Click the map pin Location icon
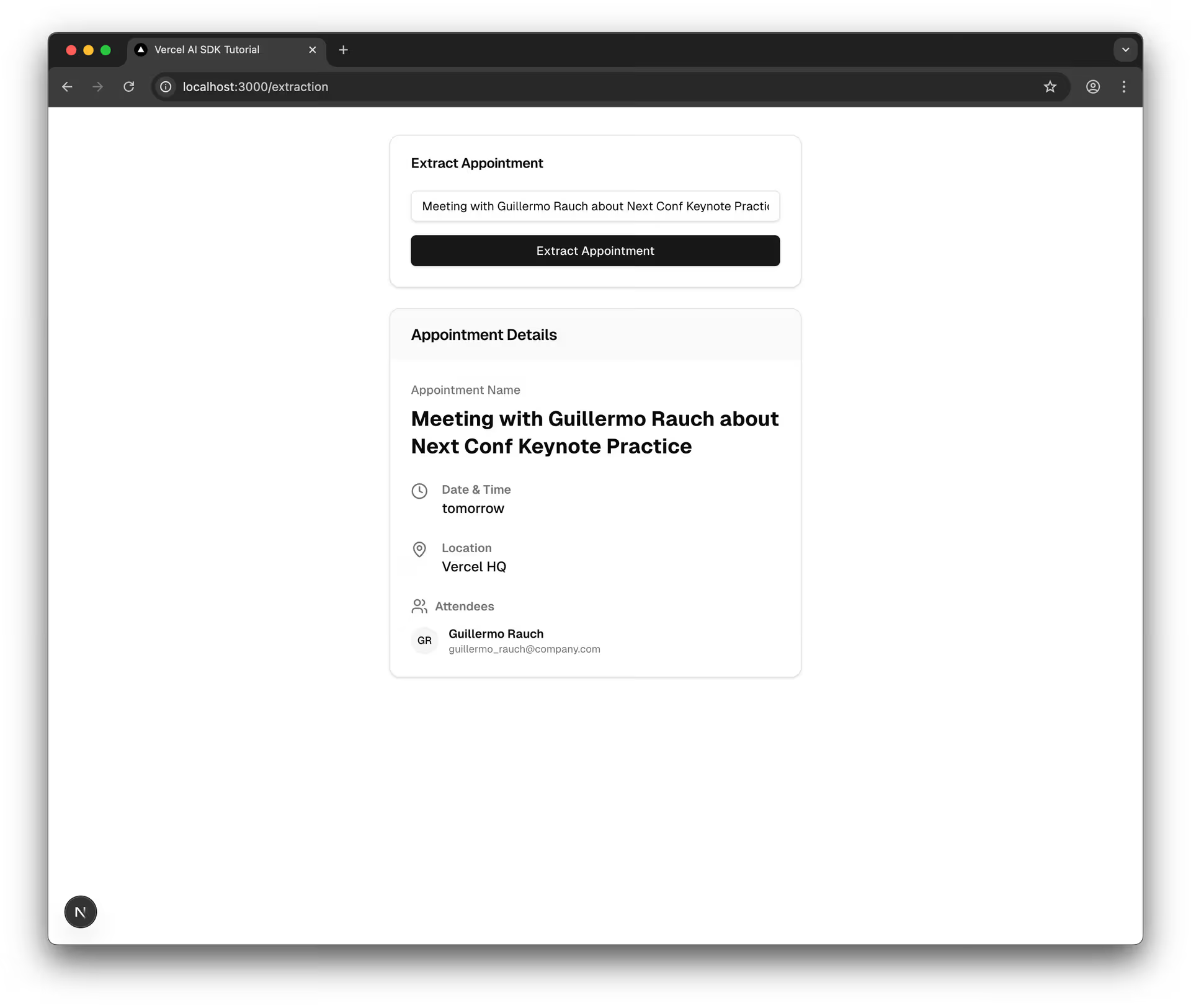 click(x=419, y=550)
